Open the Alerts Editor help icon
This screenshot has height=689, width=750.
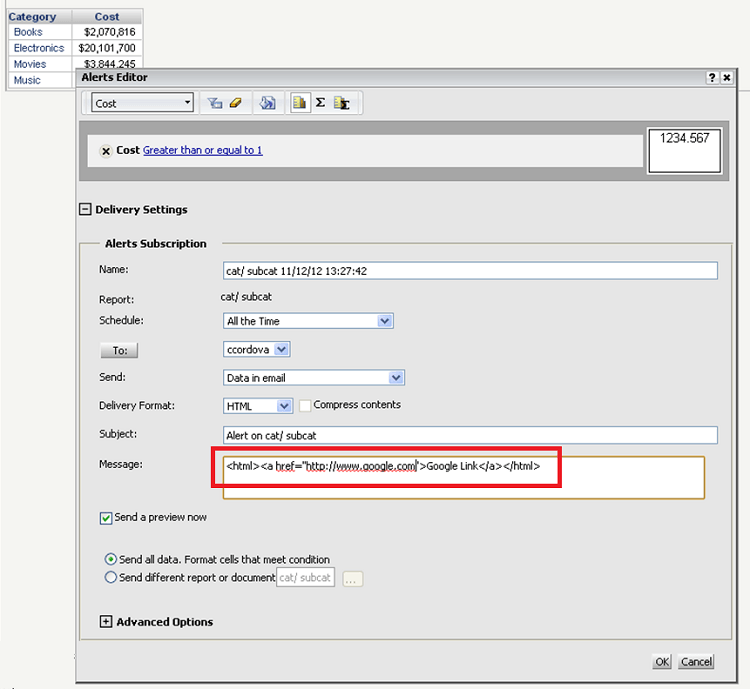(711, 78)
